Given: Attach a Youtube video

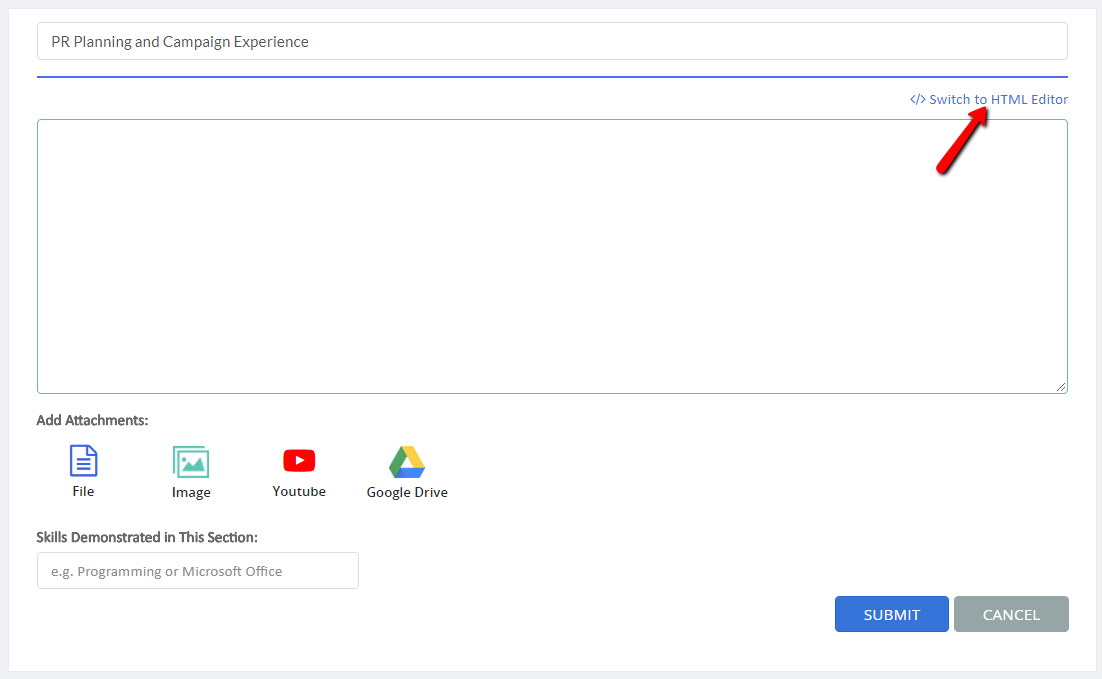Looking at the screenshot, I should pos(299,461).
